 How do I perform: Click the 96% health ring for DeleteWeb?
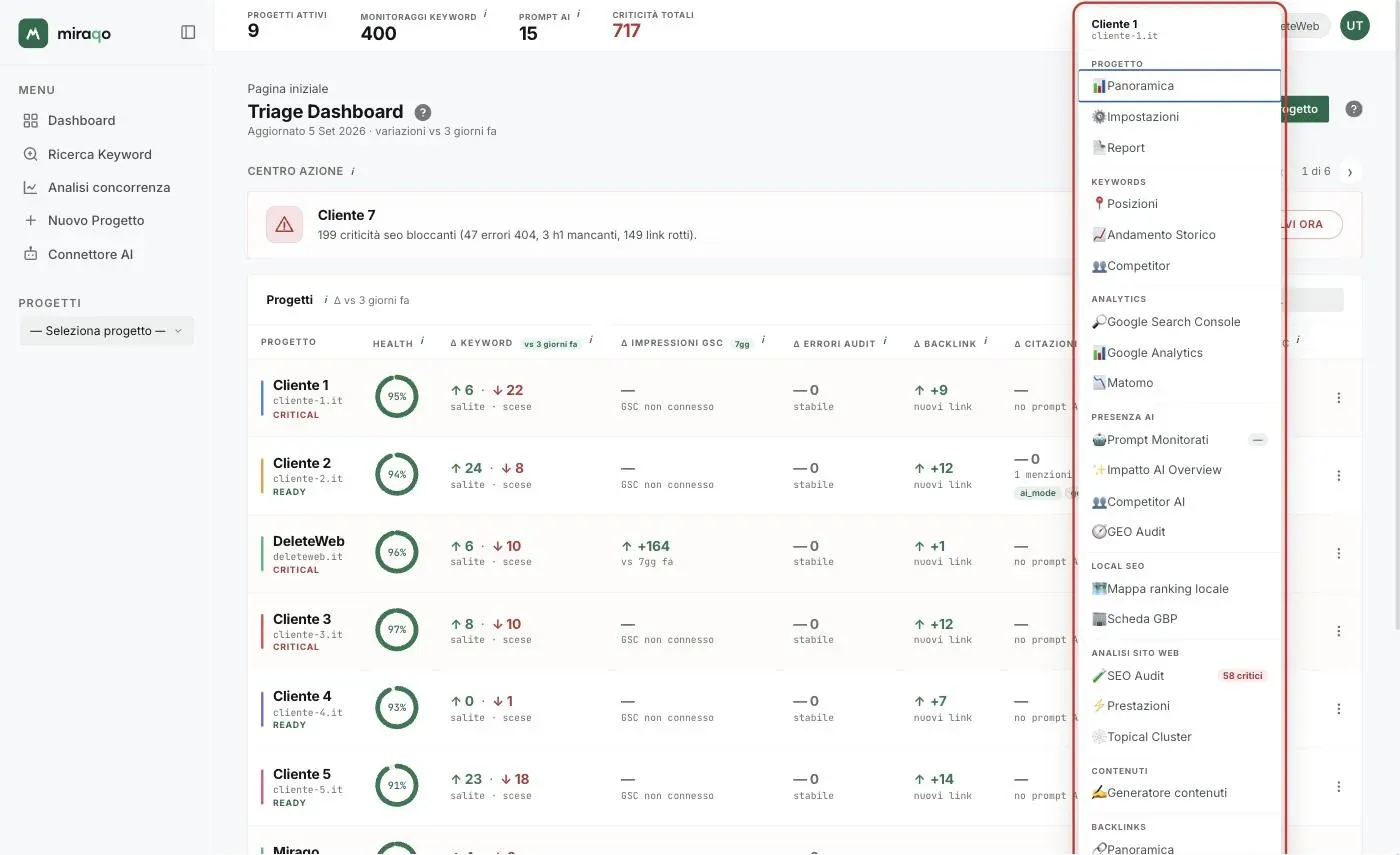click(x=397, y=552)
